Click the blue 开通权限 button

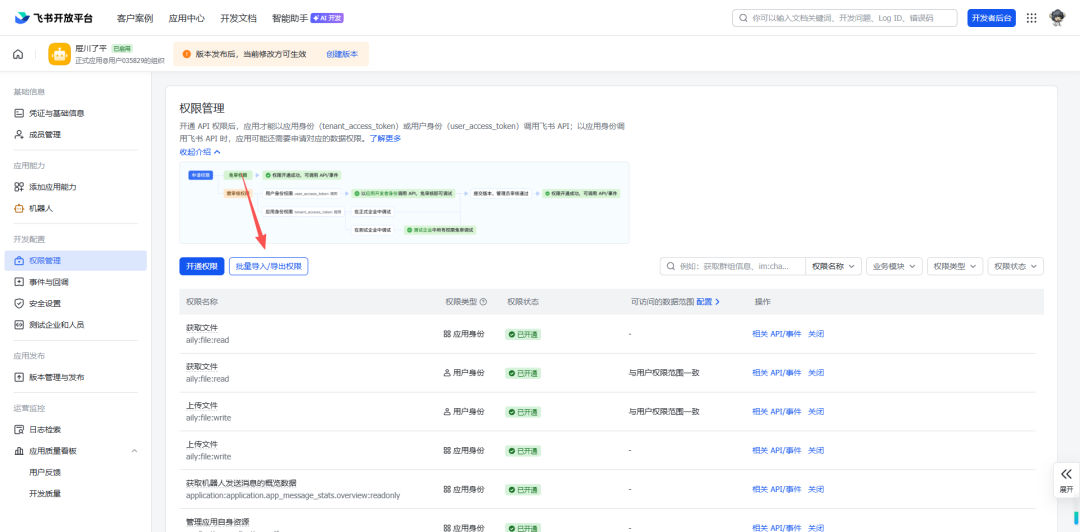[x=201, y=266]
